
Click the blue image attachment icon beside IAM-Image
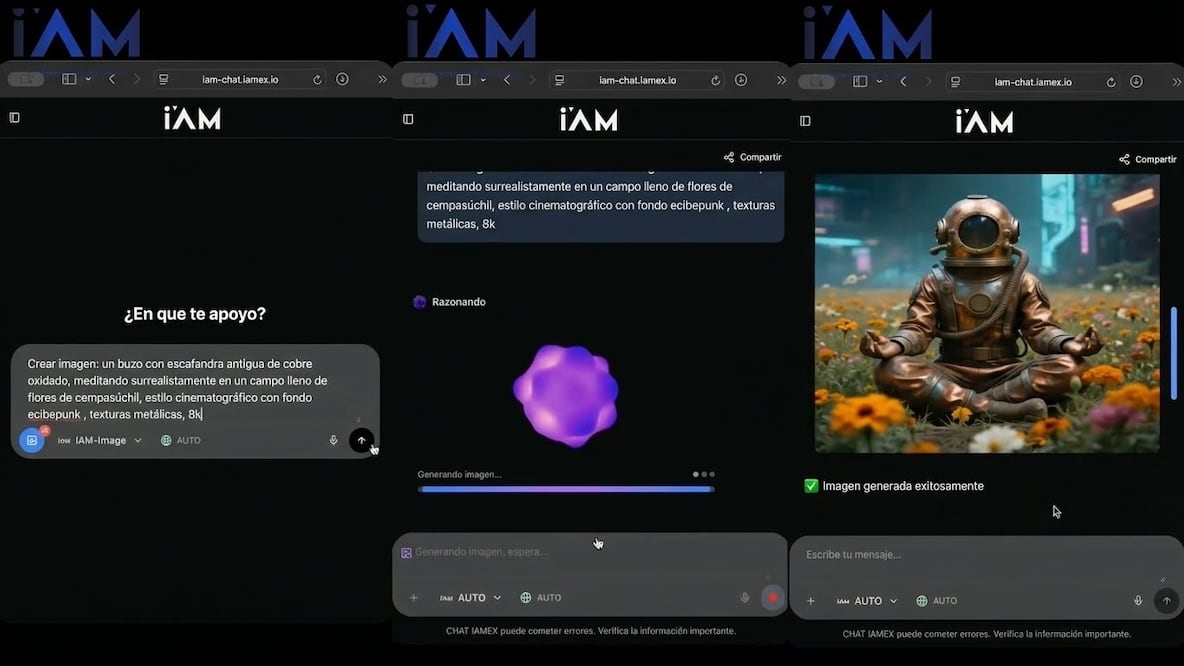[32, 440]
